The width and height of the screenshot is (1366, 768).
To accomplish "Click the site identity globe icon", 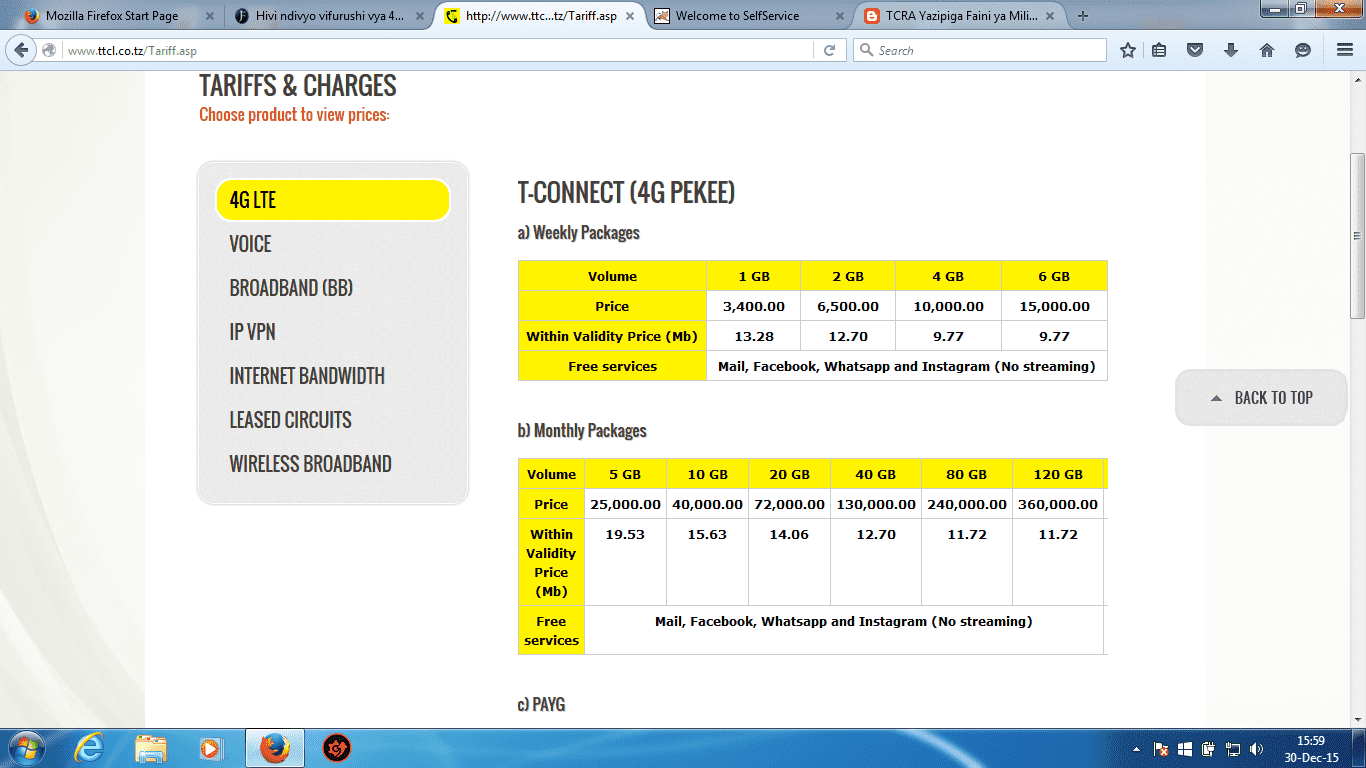I will tap(49, 50).
